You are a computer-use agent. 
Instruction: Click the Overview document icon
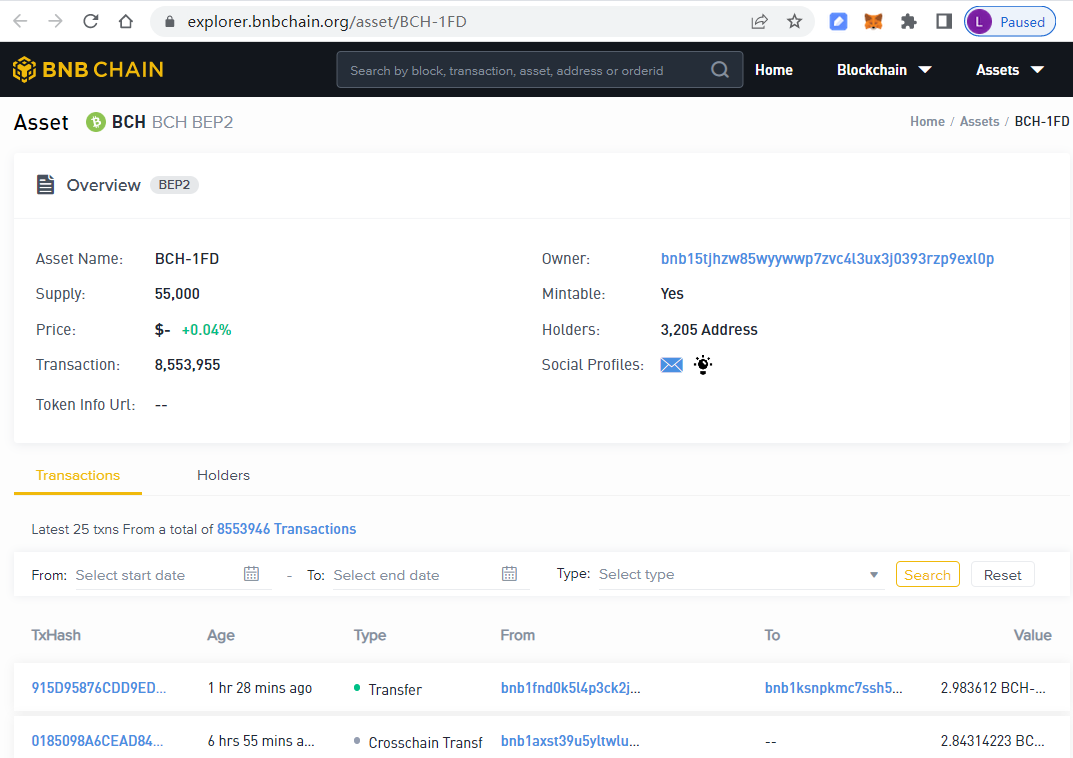pos(45,185)
